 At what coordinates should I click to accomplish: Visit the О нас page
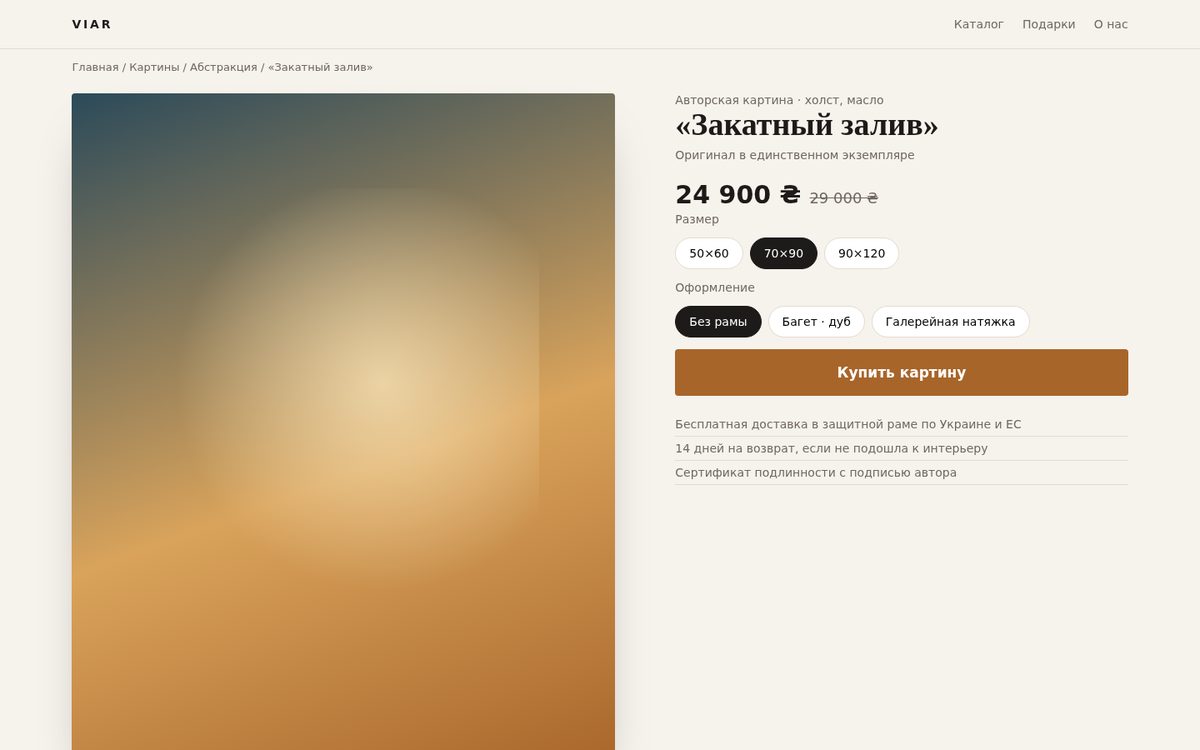tap(1110, 24)
